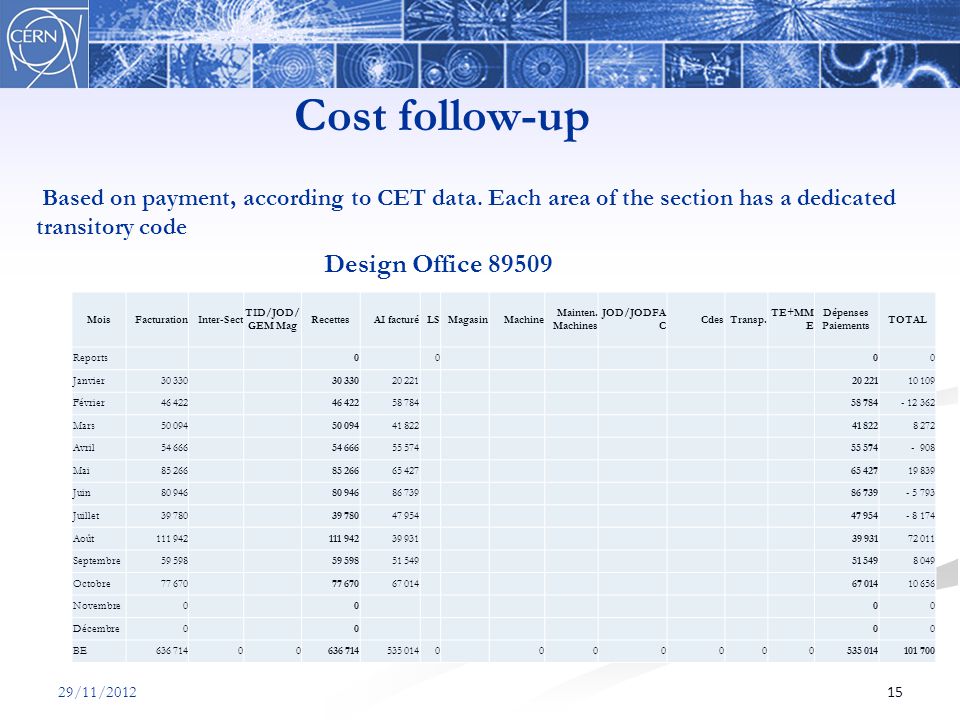This screenshot has width=960, height=720.
Task: Click the slide date 29/11/2012
Action: (x=97, y=692)
